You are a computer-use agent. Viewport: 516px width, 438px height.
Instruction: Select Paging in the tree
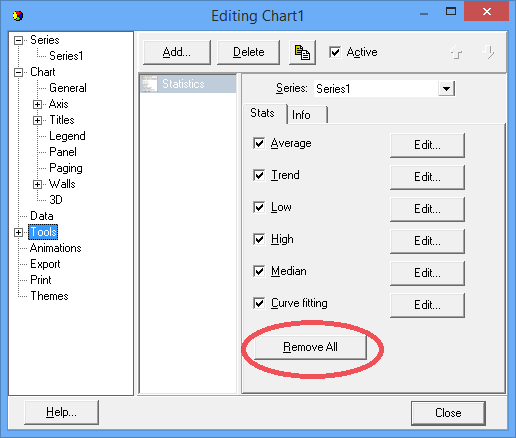point(66,168)
